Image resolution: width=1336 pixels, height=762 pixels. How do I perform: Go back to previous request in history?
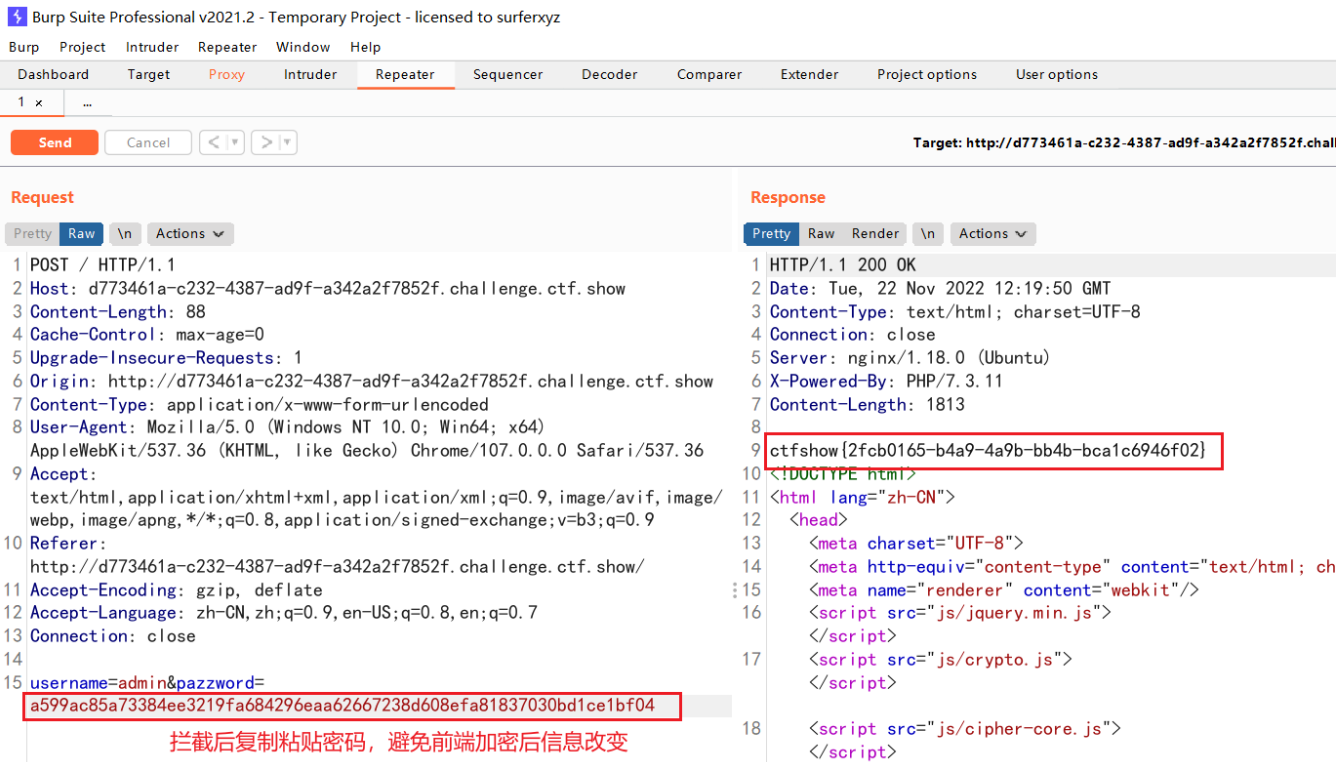[213, 143]
